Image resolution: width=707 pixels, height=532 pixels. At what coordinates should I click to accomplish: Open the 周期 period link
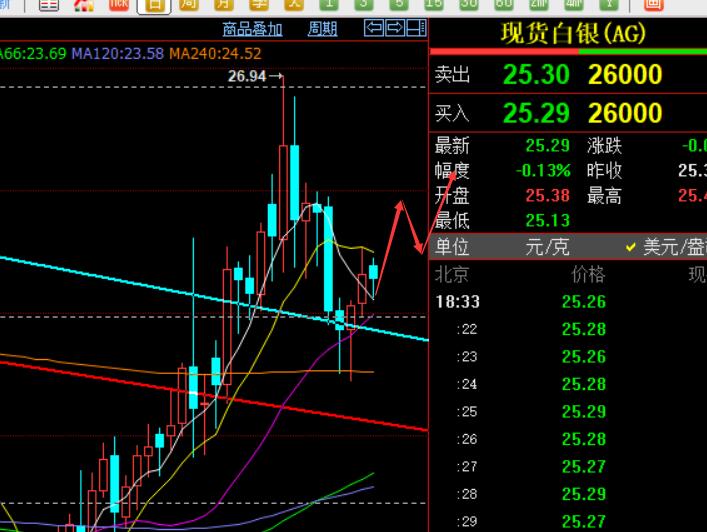(322, 29)
